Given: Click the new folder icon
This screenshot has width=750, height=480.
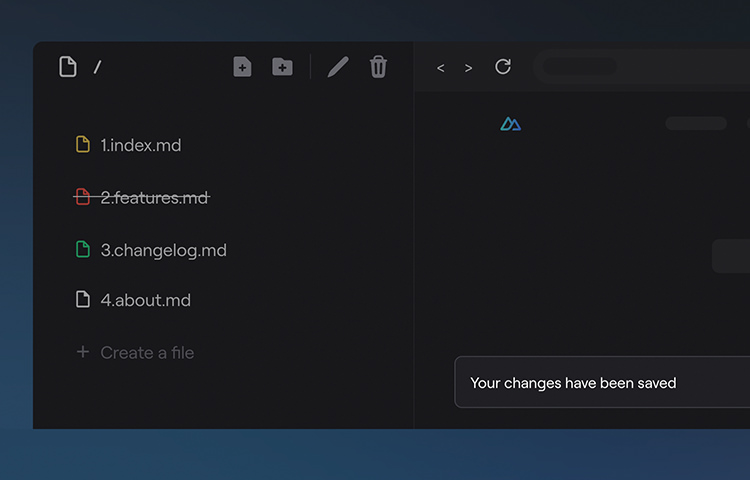Looking at the screenshot, I should pos(282,66).
